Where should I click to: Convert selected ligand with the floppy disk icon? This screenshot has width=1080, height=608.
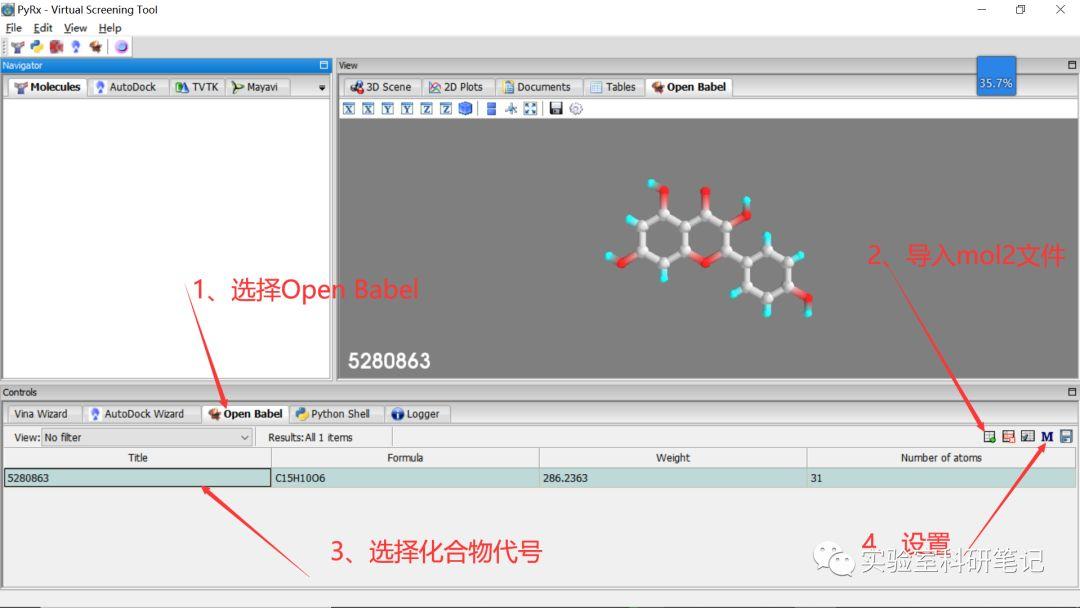coord(1064,436)
